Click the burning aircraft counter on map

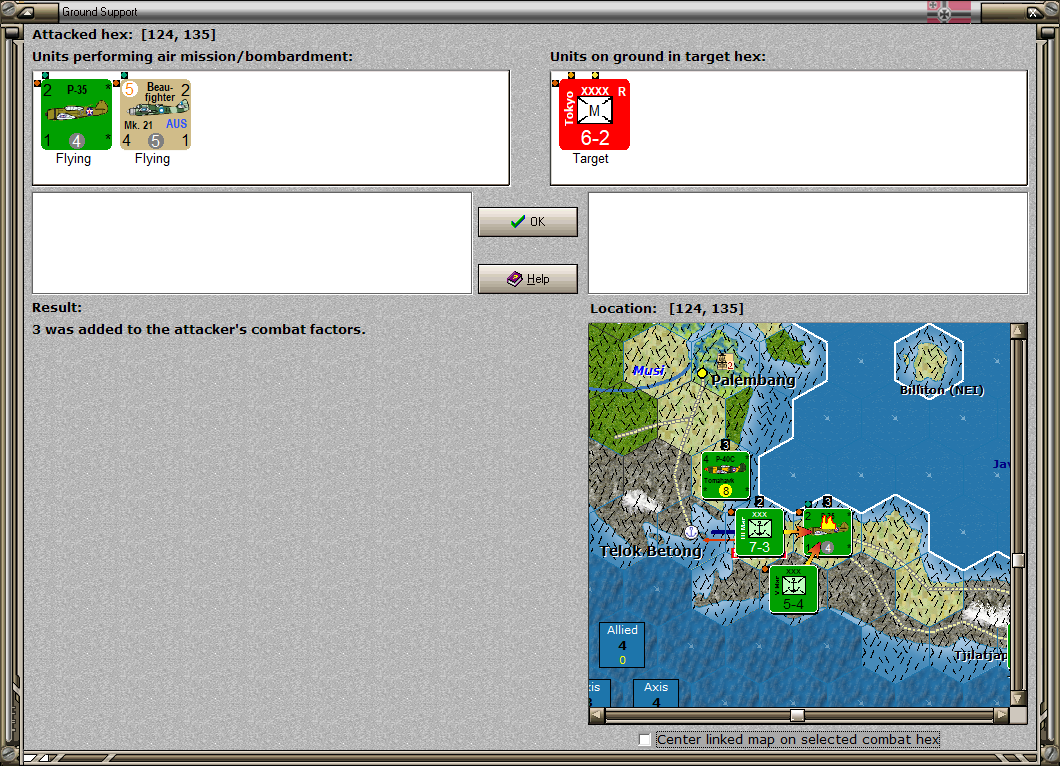pos(827,533)
